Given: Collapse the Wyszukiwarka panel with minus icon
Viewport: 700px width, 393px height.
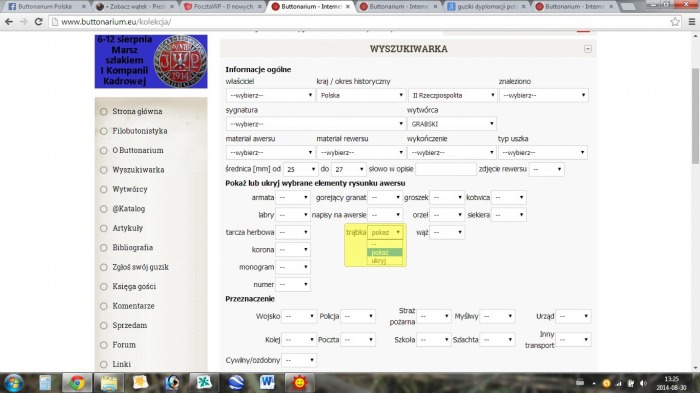Looking at the screenshot, I should (x=588, y=49).
